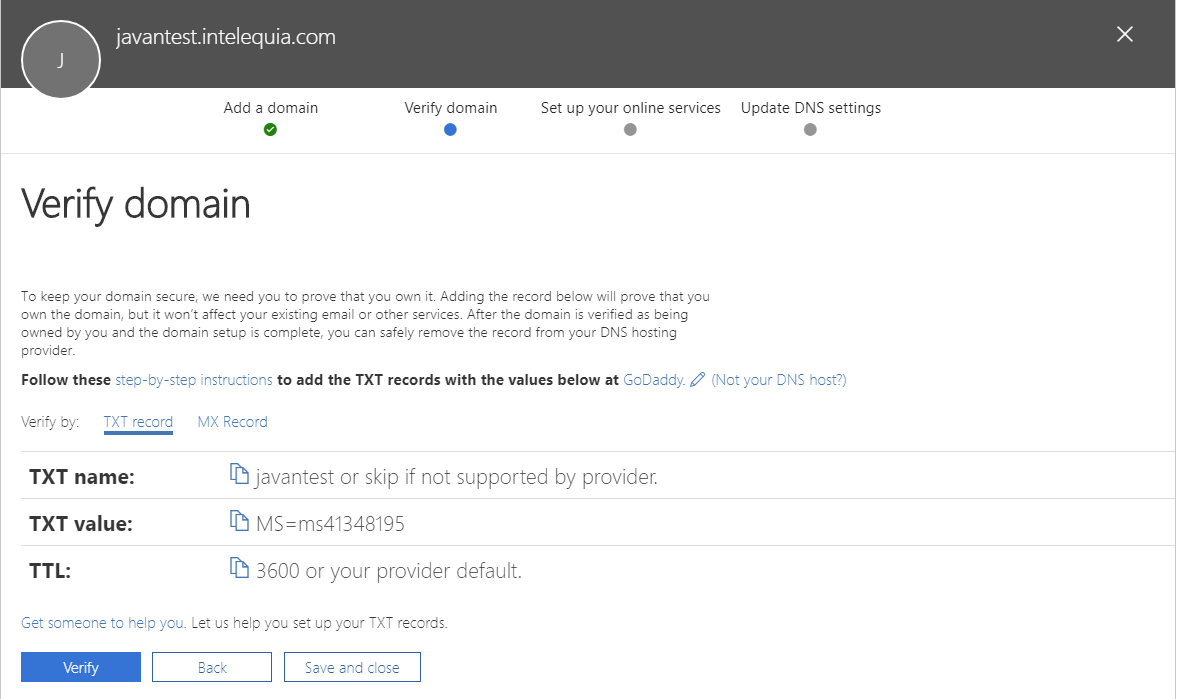Click Get someone to help you
The height and width of the screenshot is (699, 1177).
tap(101, 622)
